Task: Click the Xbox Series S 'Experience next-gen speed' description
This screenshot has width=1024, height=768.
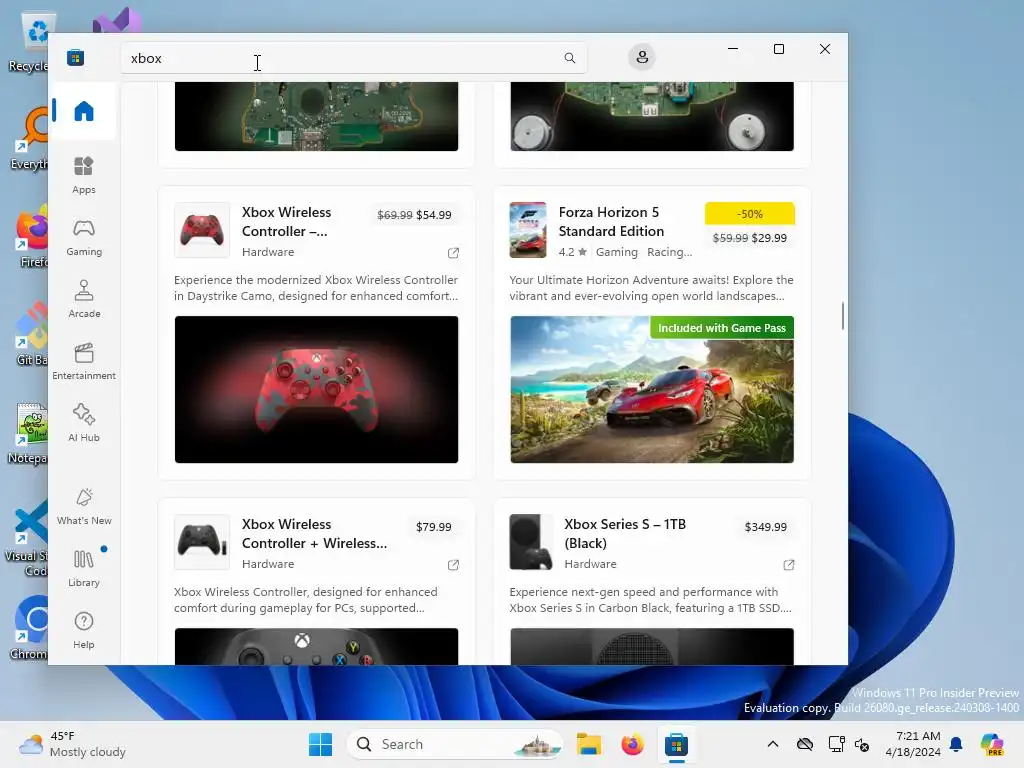Action: coord(650,600)
